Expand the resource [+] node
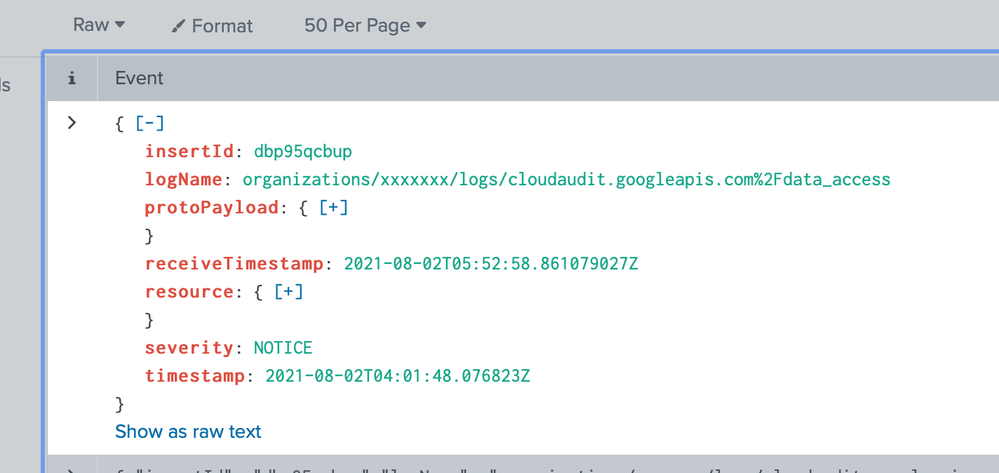The width and height of the screenshot is (999, 473). 288,291
